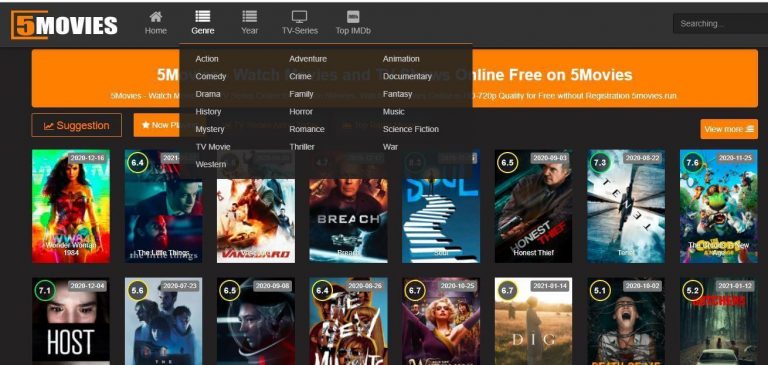Open the Host movie poster

pyautogui.click(x=71, y=321)
